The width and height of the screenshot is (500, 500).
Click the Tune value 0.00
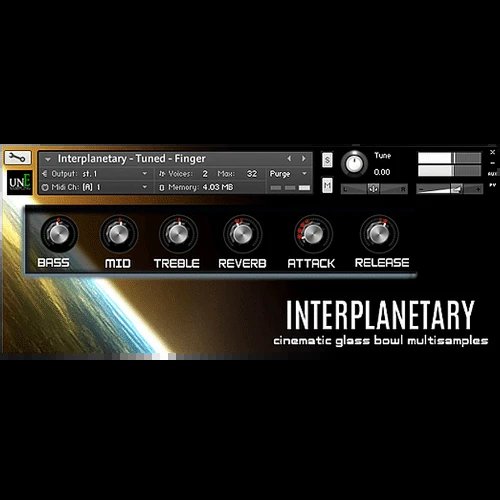(382, 172)
